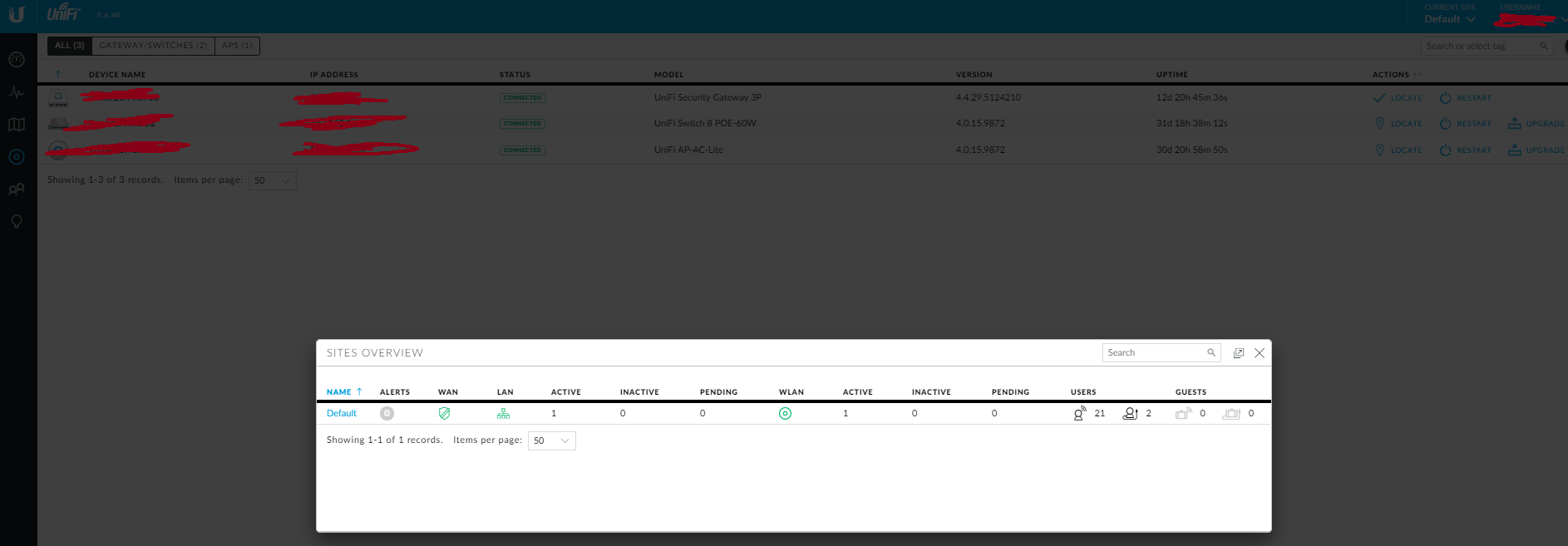The height and width of the screenshot is (546, 1568).
Task: Sort devices by IP Address column
Action: coord(334,75)
